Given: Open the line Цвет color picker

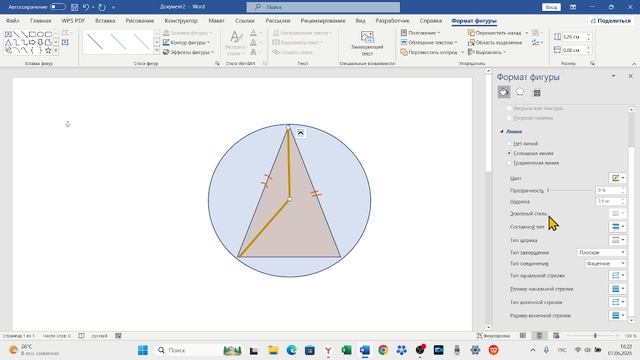Looking at the screenshot, I should 617,178.
